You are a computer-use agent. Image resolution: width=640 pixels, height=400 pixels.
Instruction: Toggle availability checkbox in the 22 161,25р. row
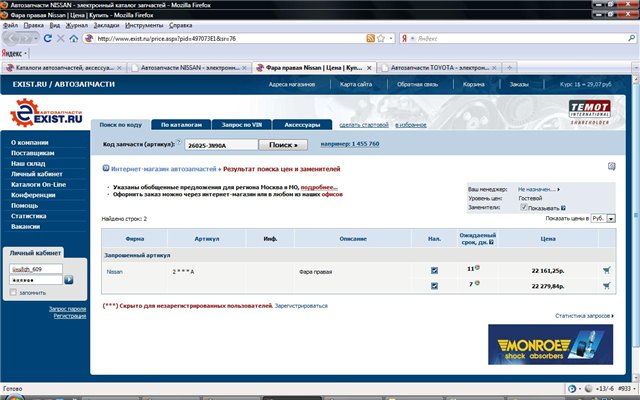pyautogui.click(x=434, y=270)
